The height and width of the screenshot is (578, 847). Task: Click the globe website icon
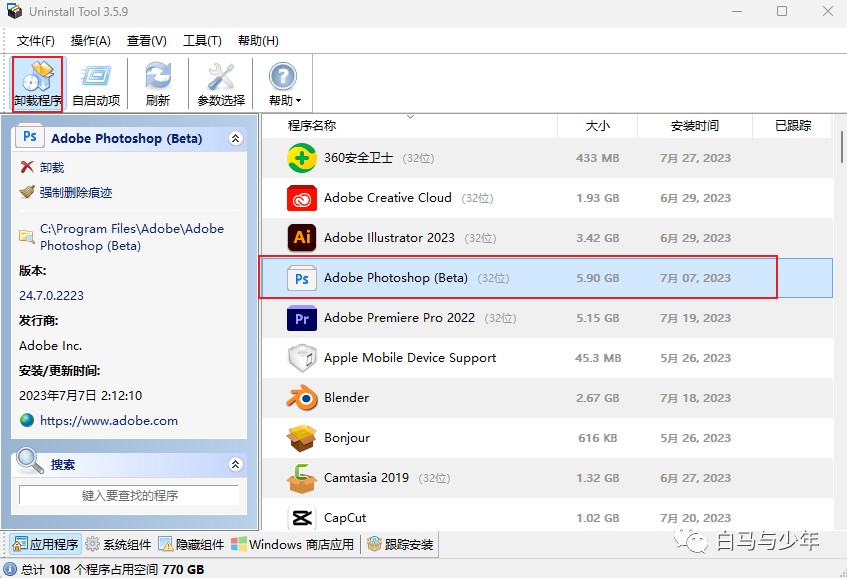pos(26,420)
